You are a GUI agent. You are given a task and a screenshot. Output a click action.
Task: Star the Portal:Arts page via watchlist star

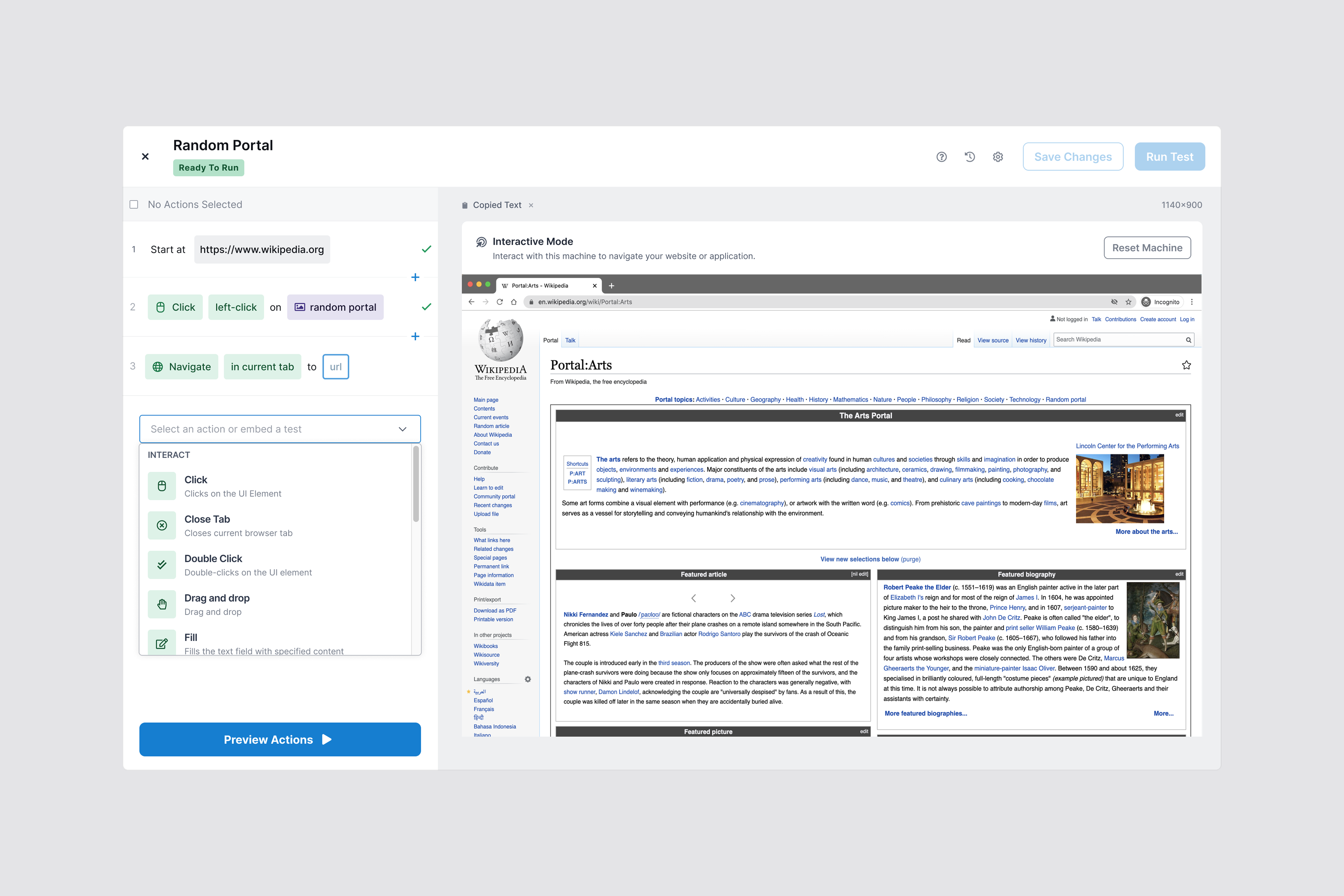1186,365
